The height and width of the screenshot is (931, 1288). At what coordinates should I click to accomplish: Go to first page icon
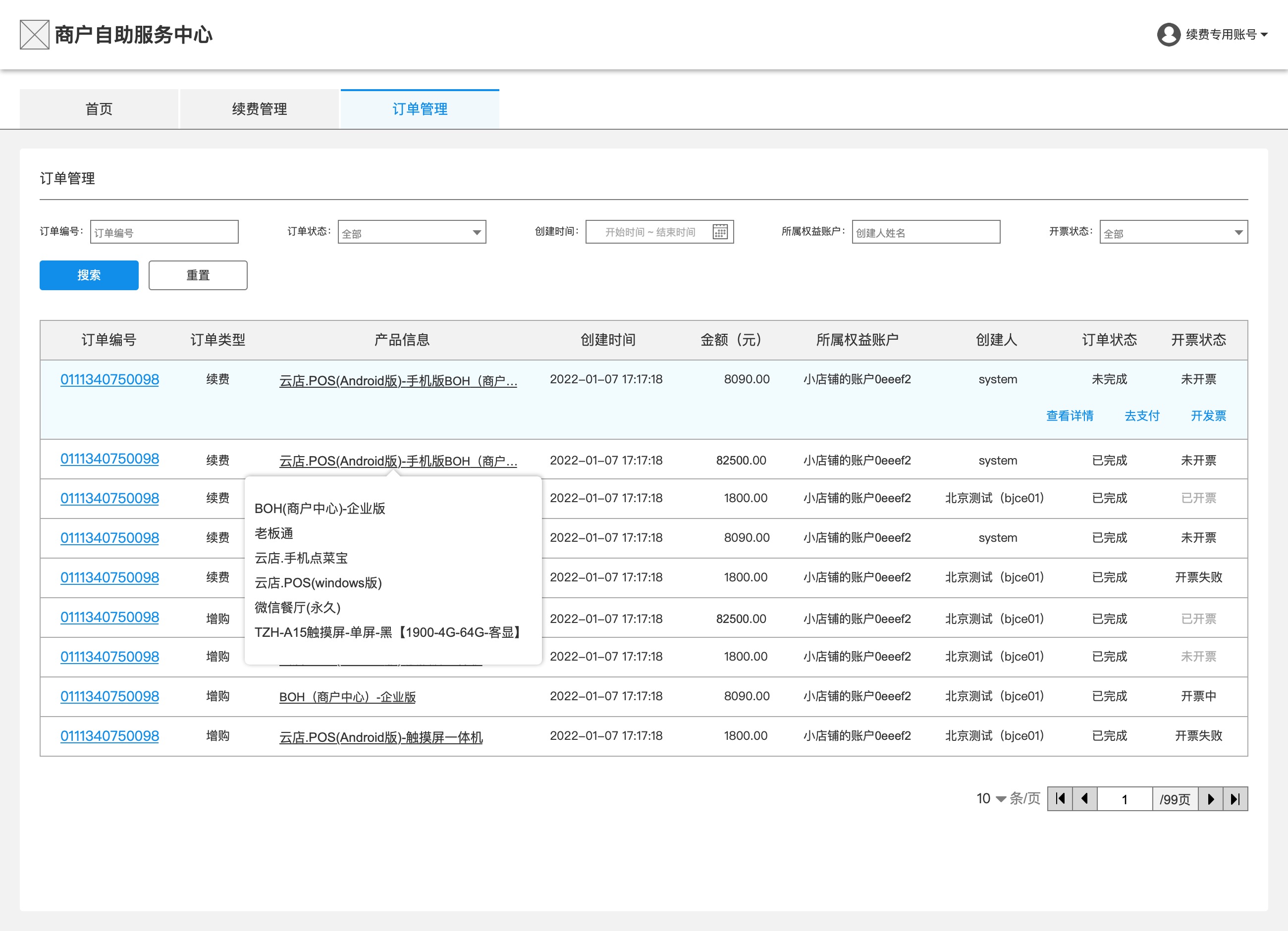pyautogui.click(x=1060, y=799)
